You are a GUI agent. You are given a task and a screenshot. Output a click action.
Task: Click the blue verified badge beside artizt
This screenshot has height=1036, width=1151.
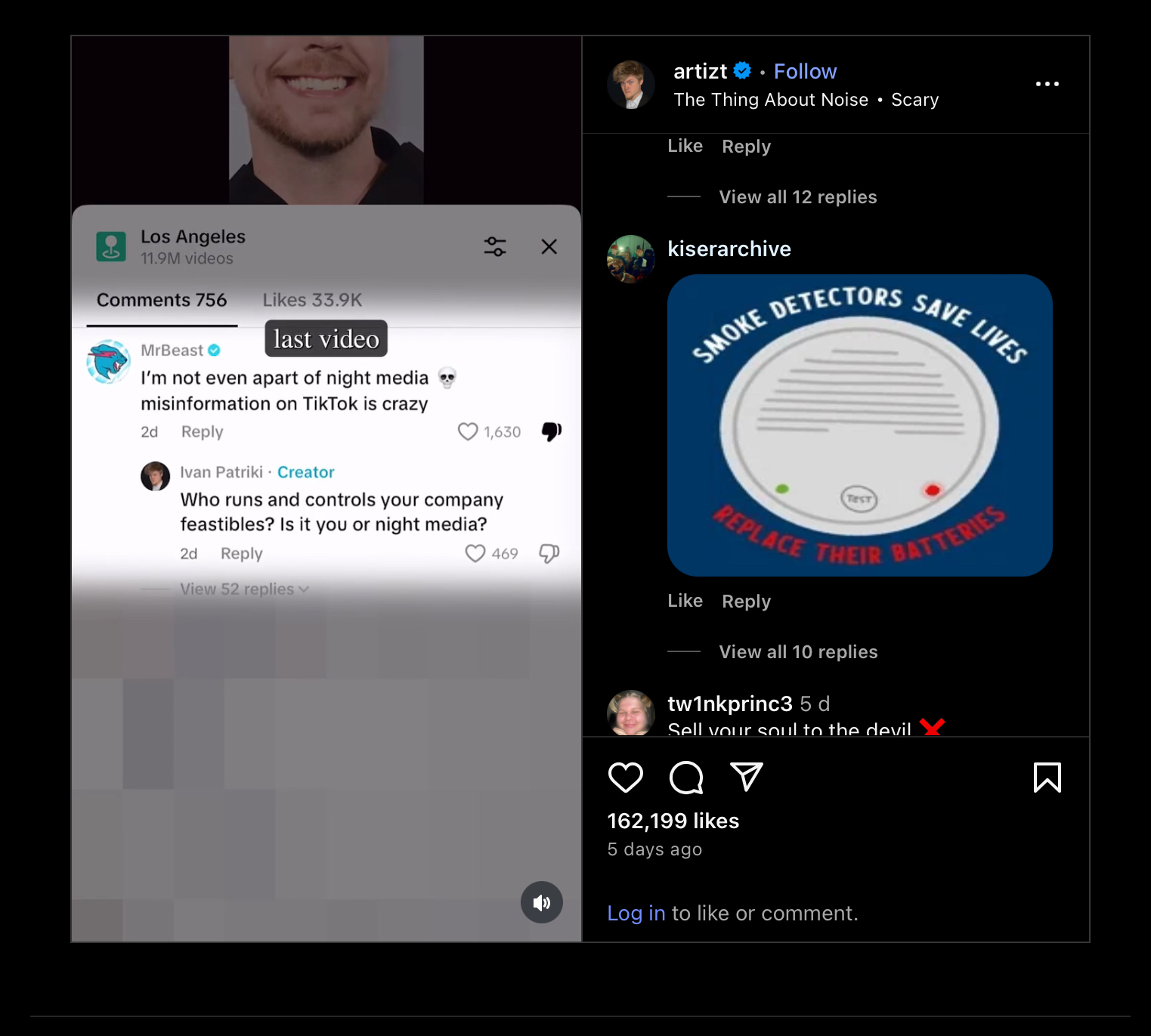[742, 70]
